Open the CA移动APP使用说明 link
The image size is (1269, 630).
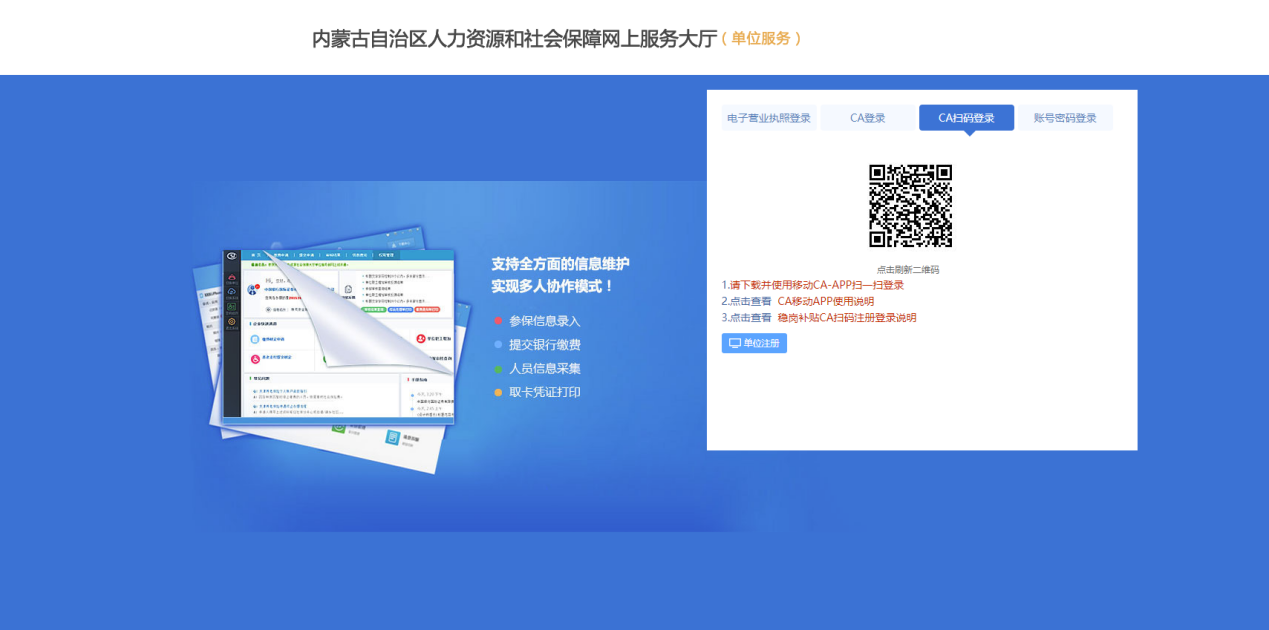[825, 301]
